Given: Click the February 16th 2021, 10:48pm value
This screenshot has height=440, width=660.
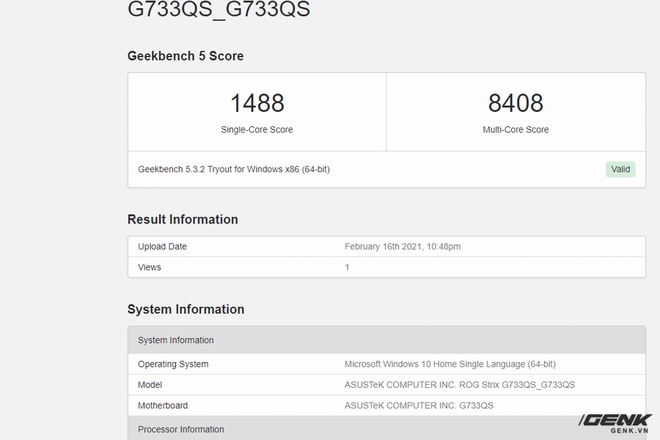Looking at the screenshot, I should point(402,247).
